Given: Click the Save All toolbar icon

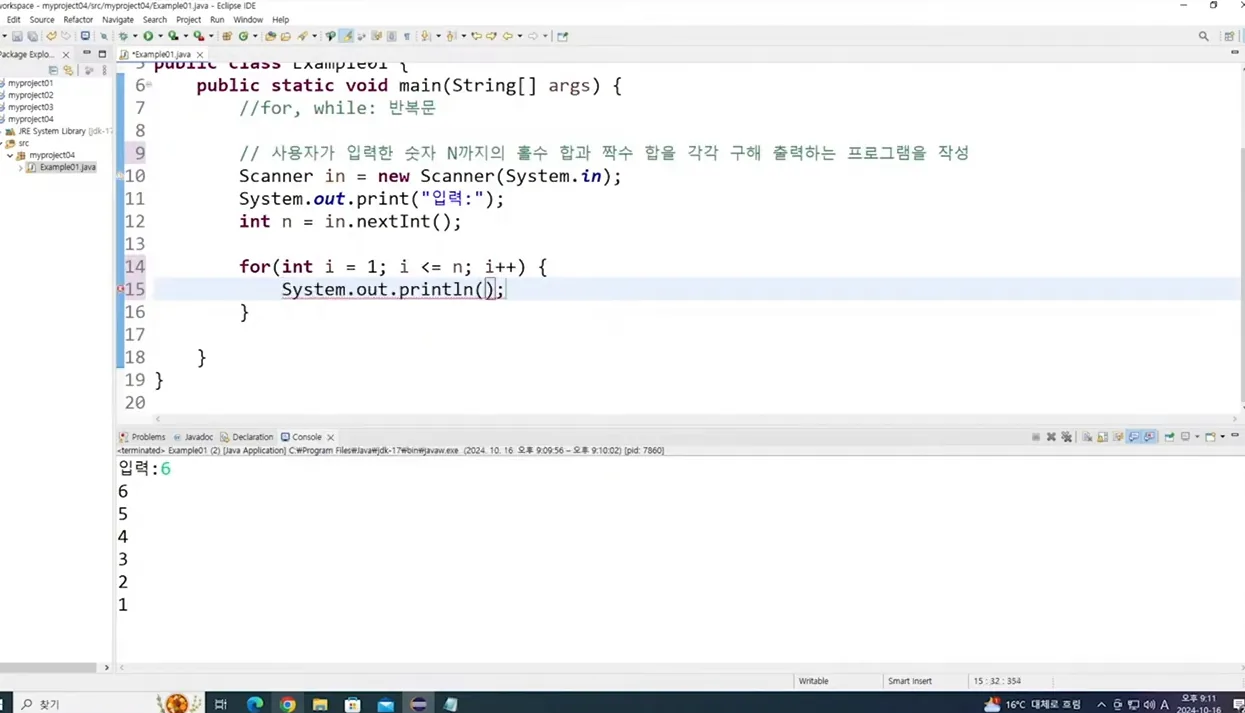Looking at the screenshot, I should [x=32, y=36].
